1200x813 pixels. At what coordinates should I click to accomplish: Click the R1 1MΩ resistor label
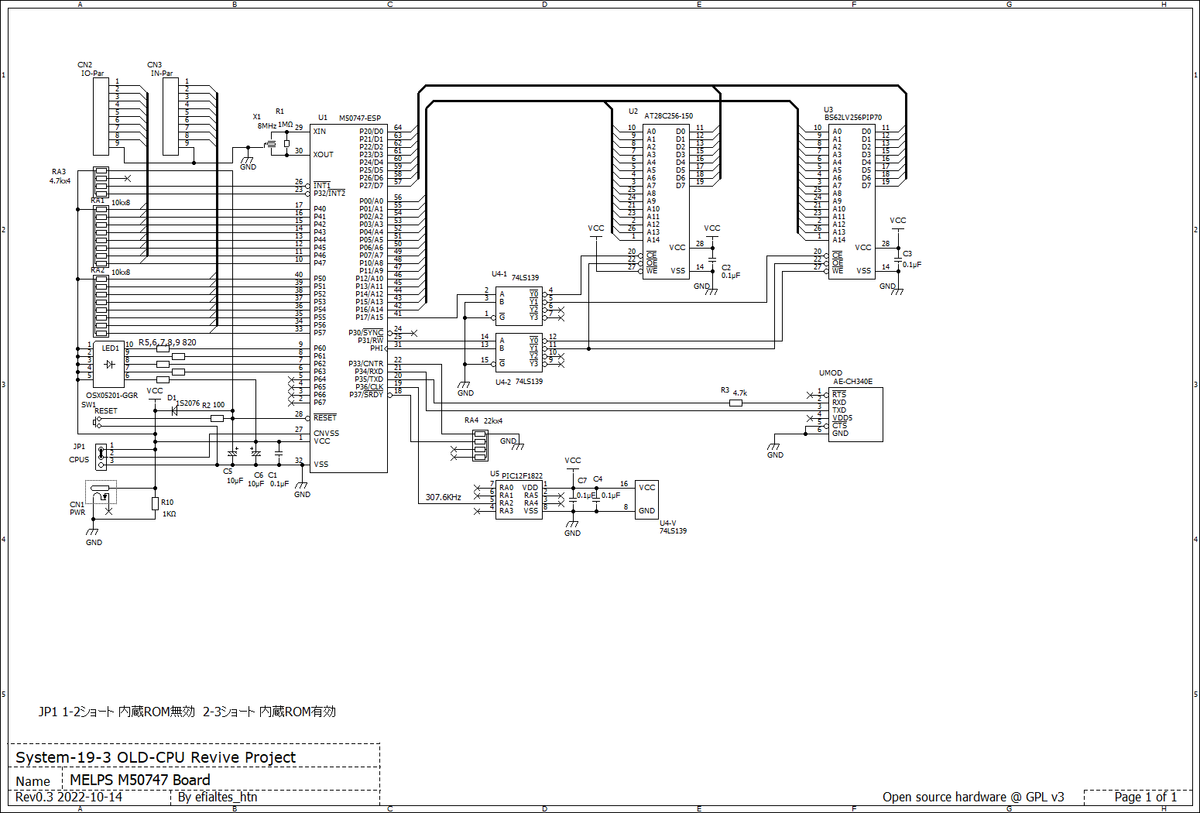(283, 117)
